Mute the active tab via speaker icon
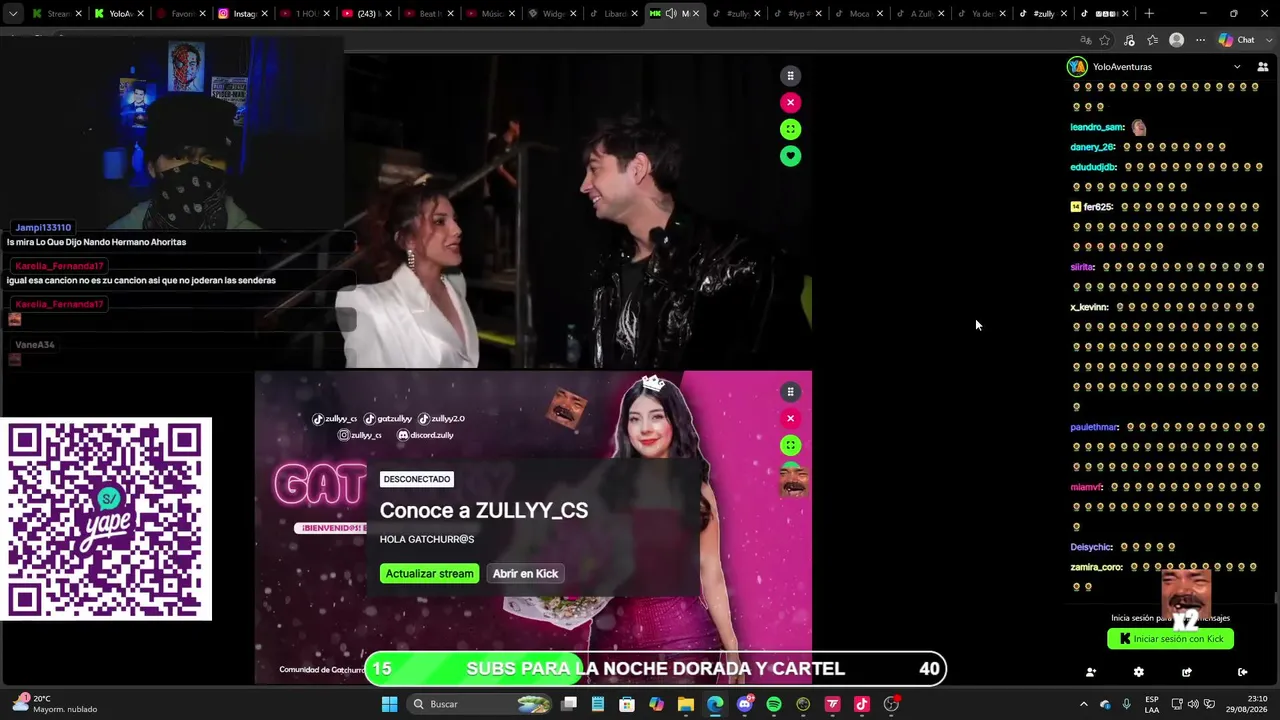The height and width of the screenshot is (720, 1280). point(671,14)
